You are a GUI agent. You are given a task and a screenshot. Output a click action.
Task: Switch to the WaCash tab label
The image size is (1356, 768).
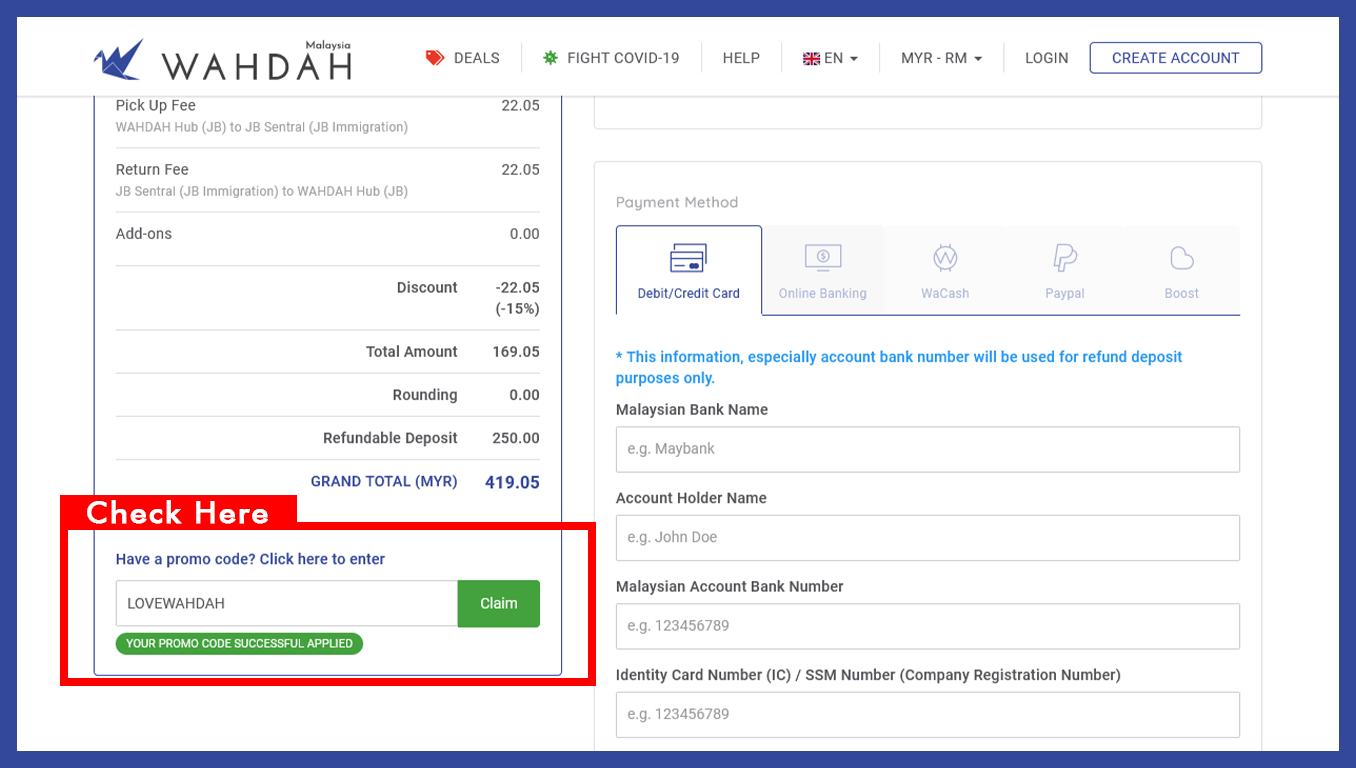pos(945,293)
